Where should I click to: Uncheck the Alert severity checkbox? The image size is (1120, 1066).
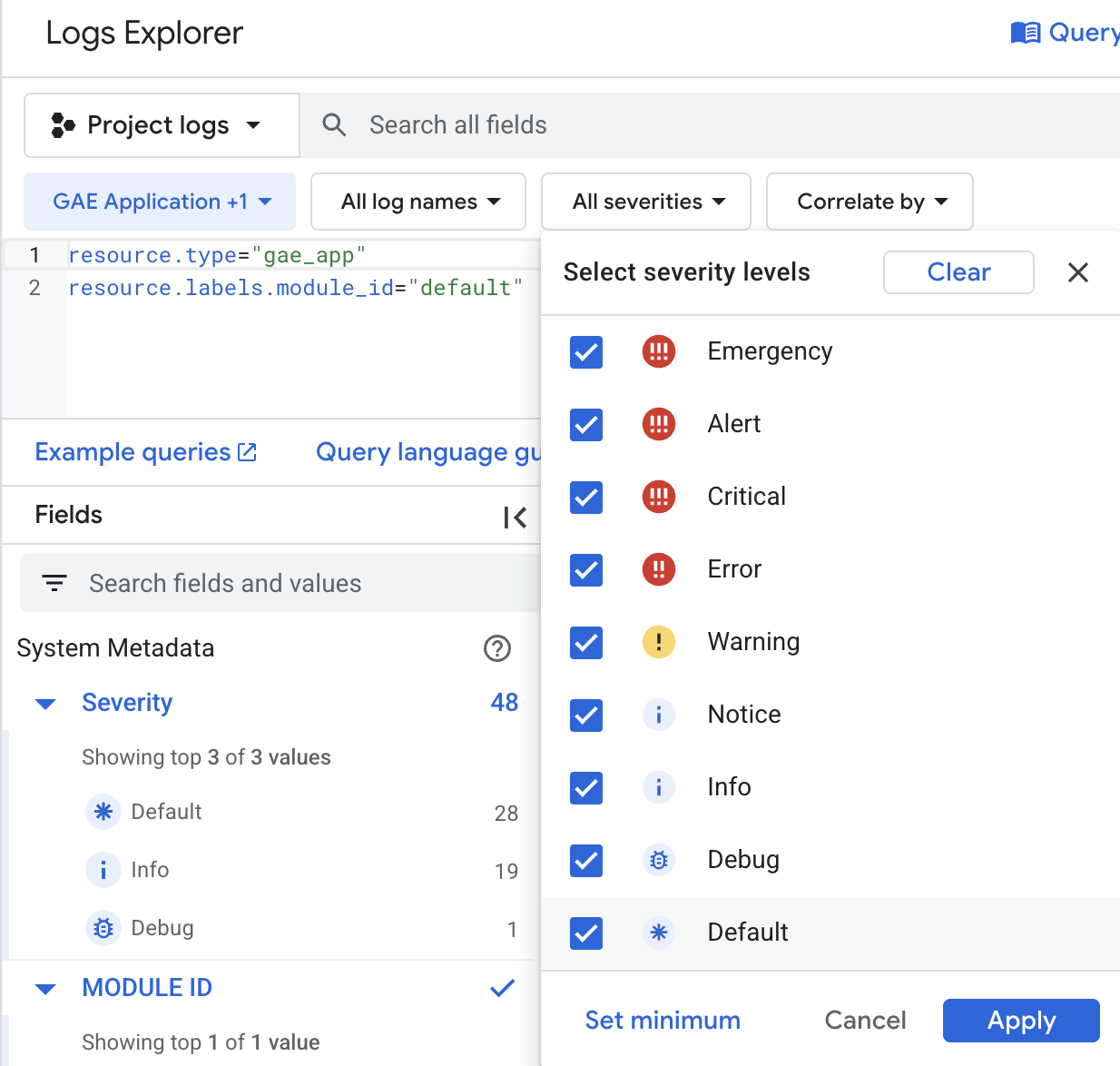(x=586, y=424)
